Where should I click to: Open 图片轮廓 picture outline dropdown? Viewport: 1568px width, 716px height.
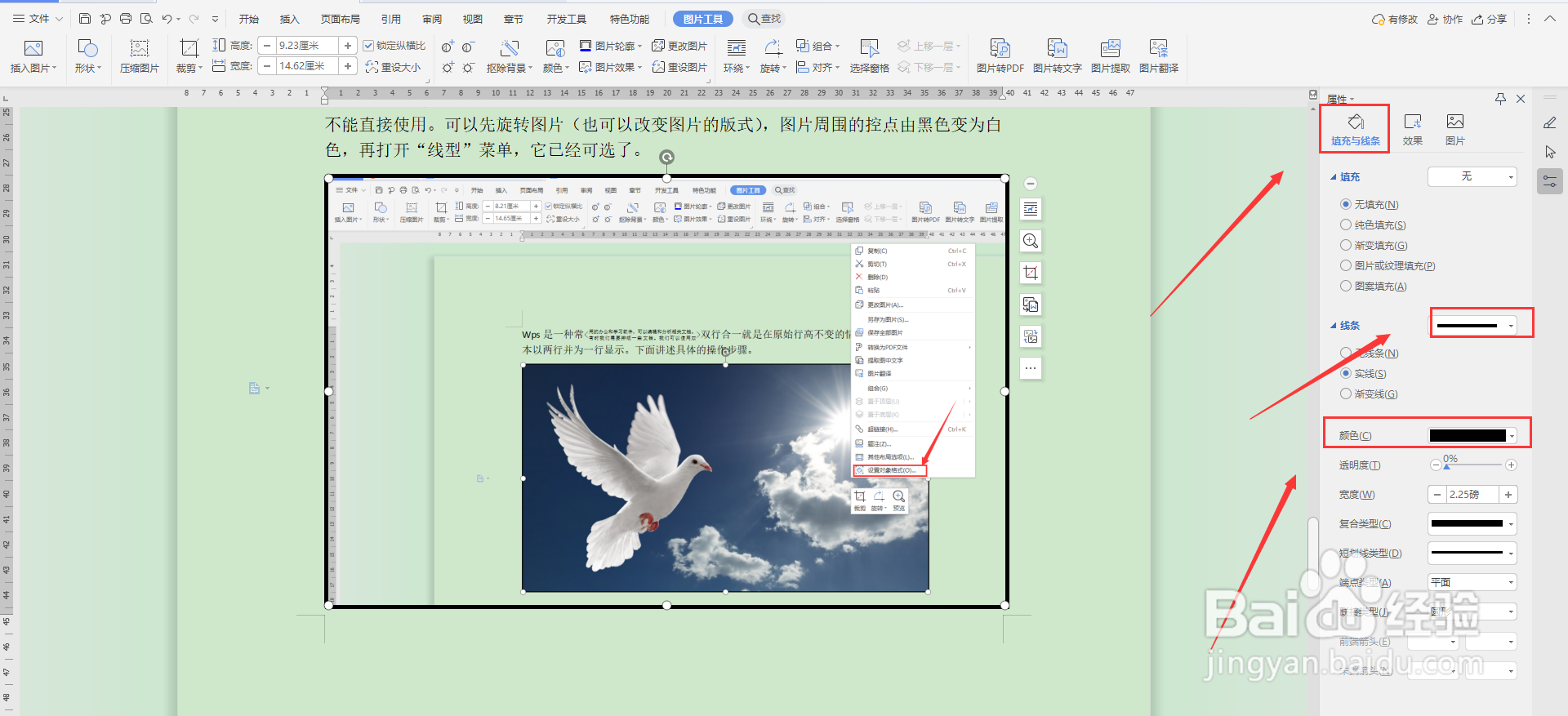coord(611,47)
